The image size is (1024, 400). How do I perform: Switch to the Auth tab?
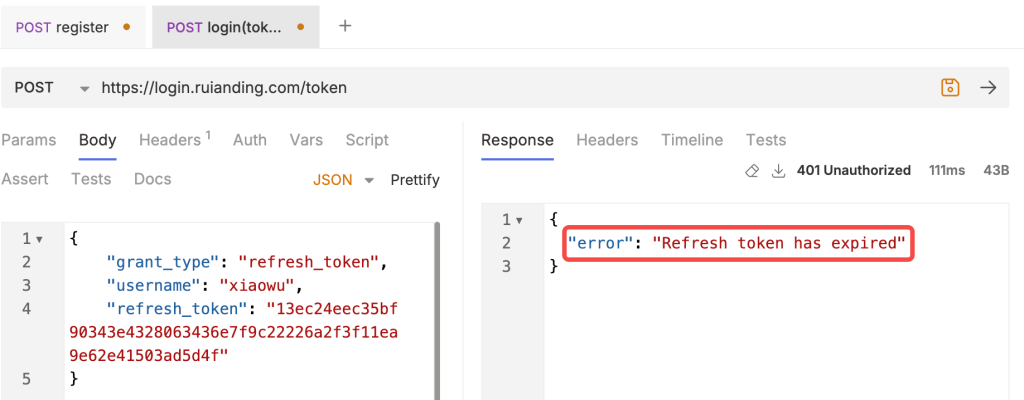(x=249, y=140)
